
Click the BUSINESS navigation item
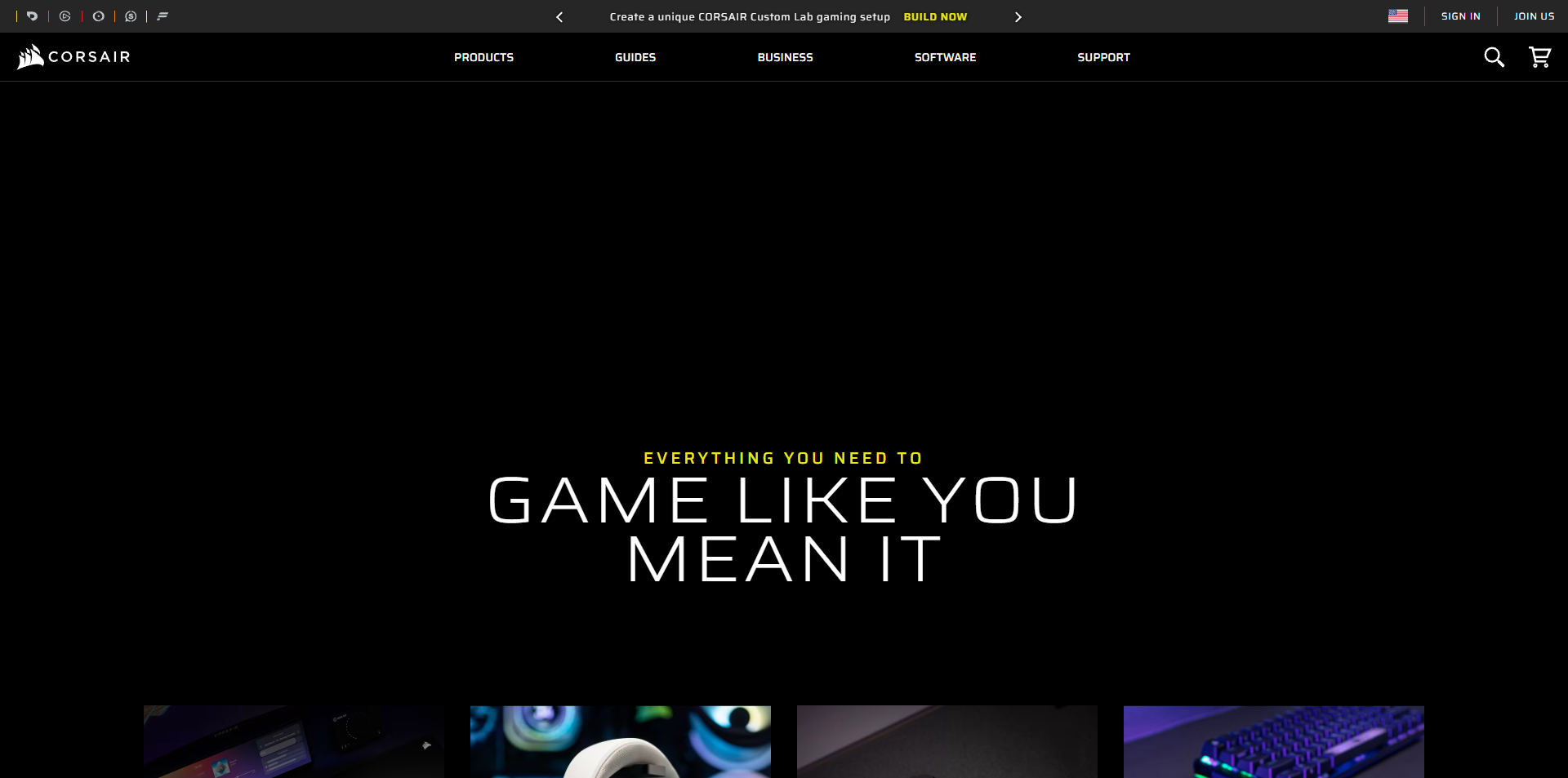click(785, 57)
